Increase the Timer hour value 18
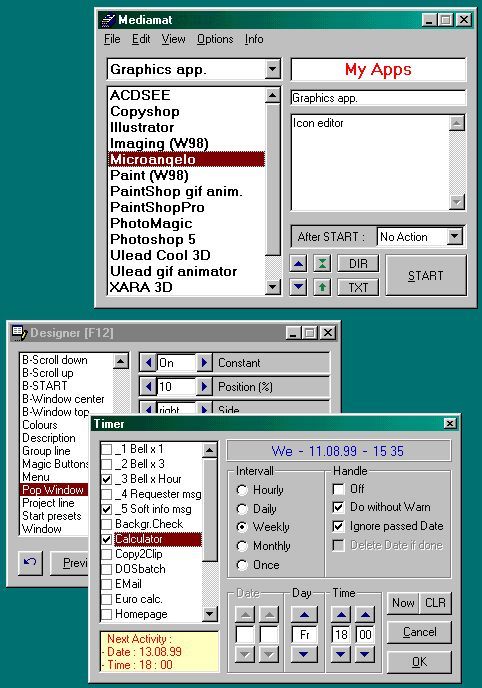 point(341,614)
